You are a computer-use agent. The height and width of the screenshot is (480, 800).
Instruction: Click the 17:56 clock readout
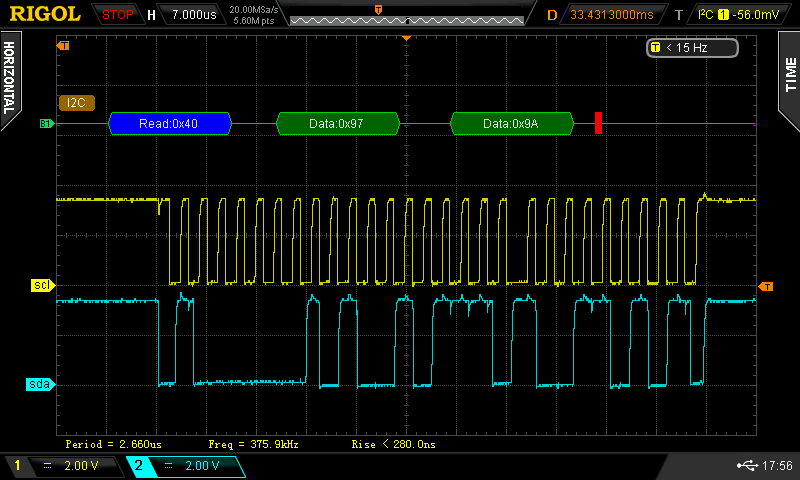click(777, 465)
